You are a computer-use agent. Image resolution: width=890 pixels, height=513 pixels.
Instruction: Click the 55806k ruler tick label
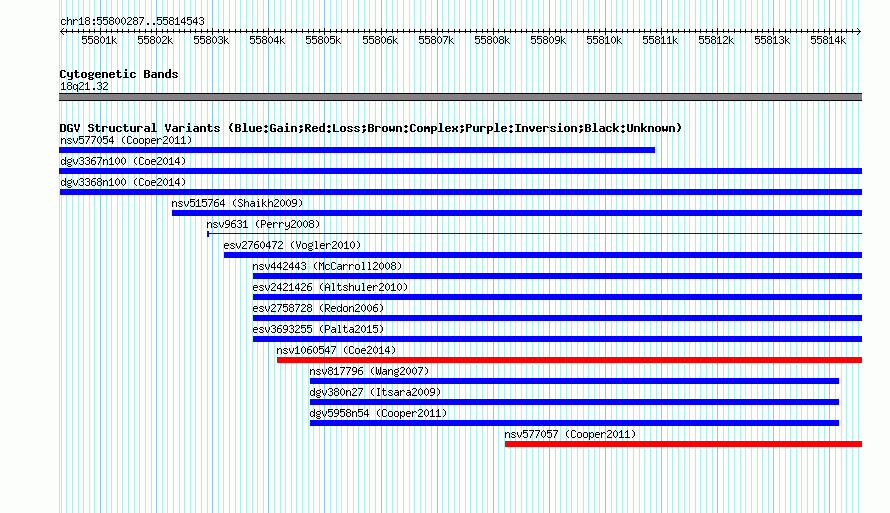coord(380,40)
